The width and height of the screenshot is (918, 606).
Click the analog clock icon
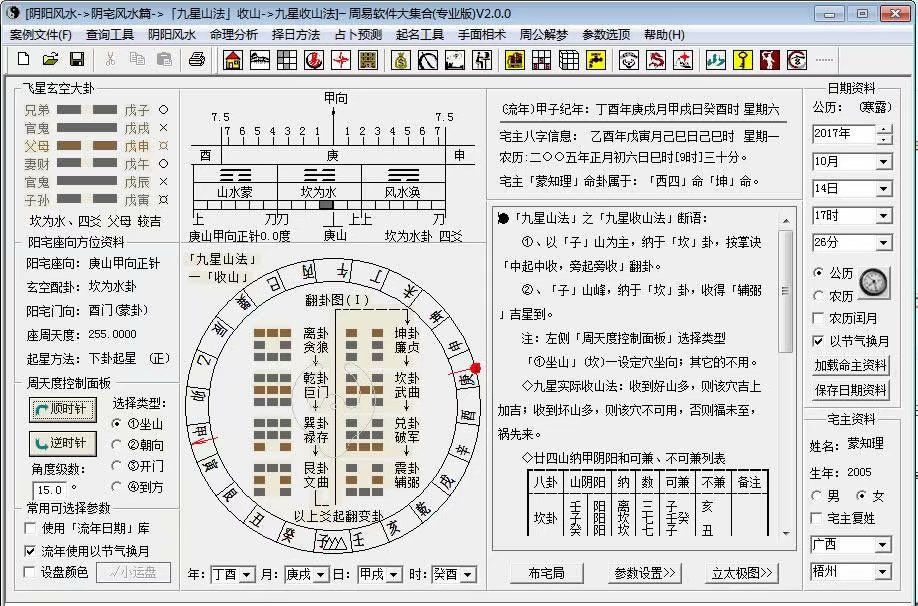pos(873,283)
